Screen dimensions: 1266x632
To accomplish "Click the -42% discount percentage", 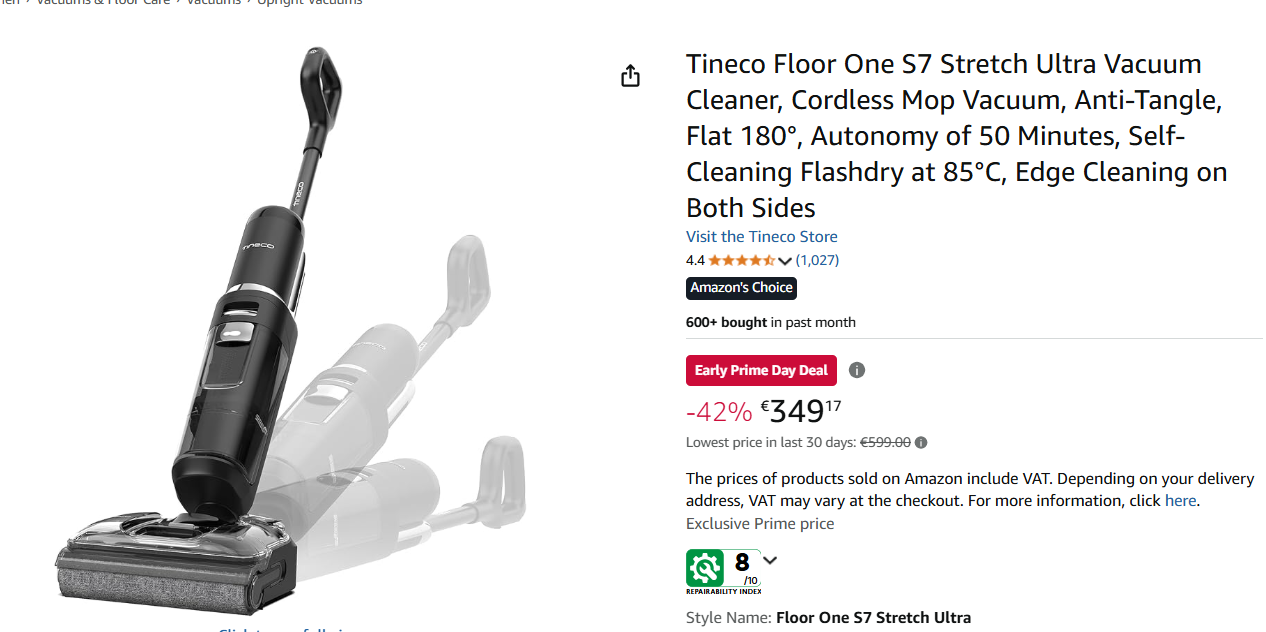I will pos(719,412).
